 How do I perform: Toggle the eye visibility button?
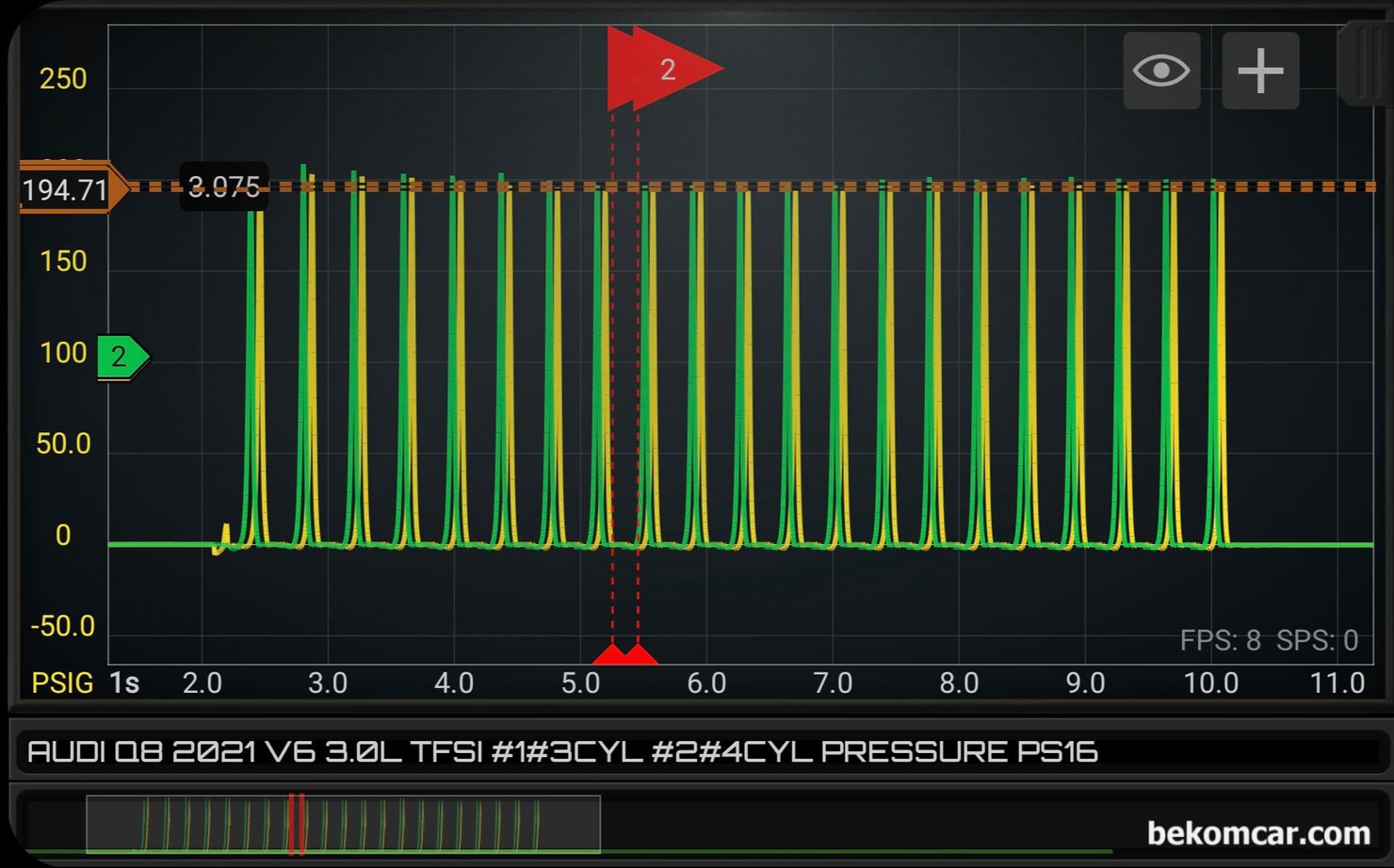click(1161, 71)
